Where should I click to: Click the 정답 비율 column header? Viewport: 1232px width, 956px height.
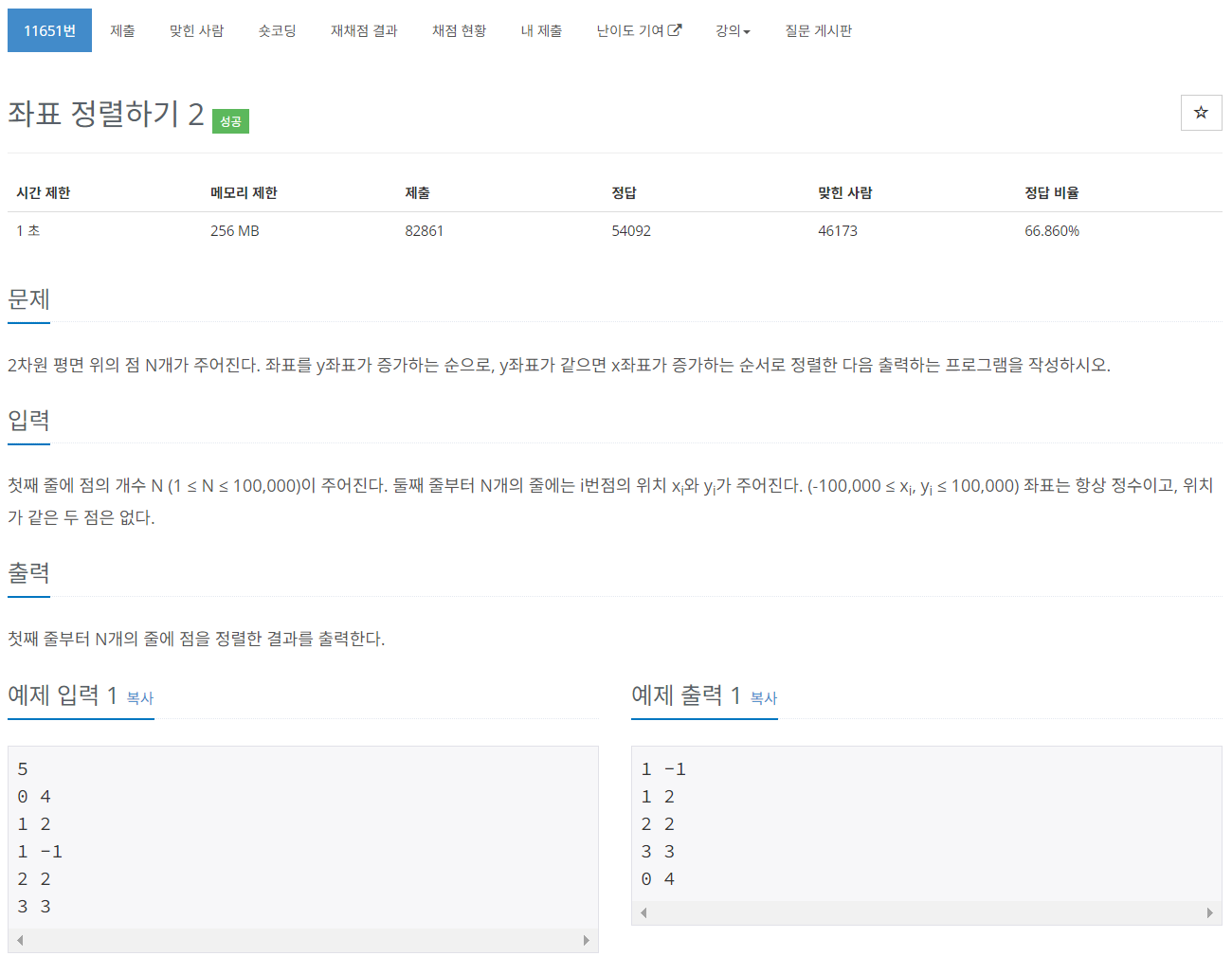pyautogui.click(x=1052, y=192)
